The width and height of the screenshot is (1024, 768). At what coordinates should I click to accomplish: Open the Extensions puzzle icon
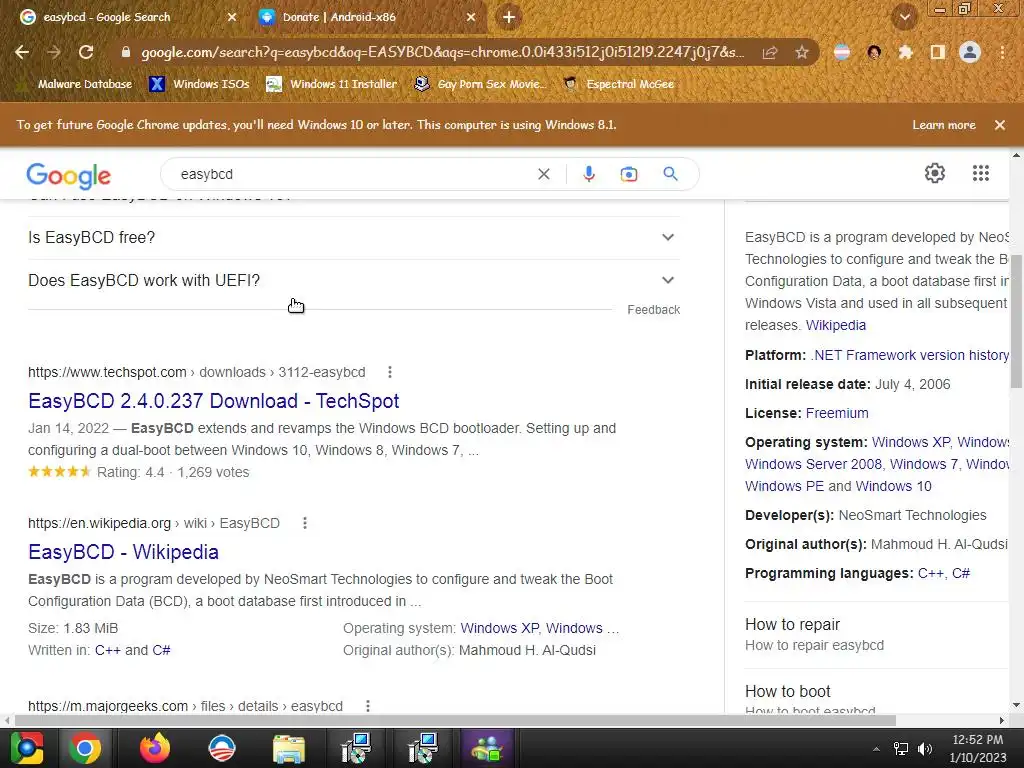pyautogui.click(x=906, y=52)
